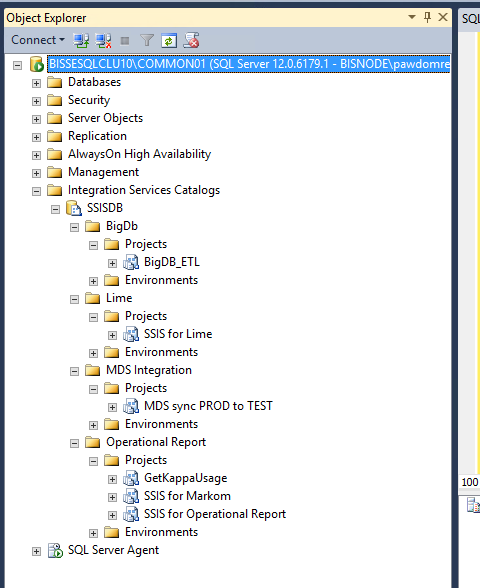480x588 pixels.
Task: Expand Environments under MDS Integration
Action: (x=93, y=425)
